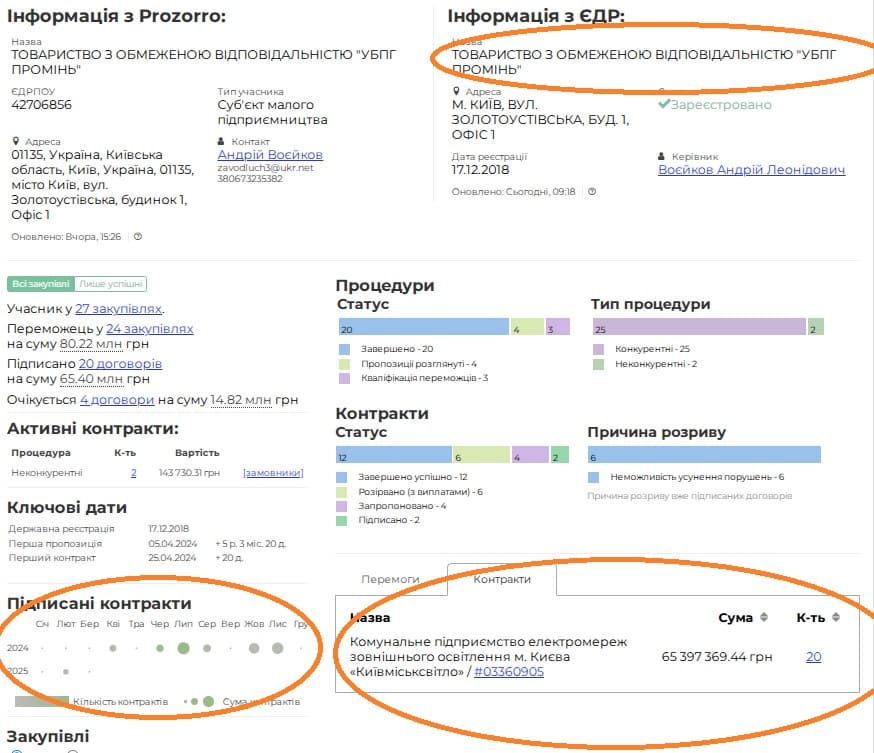Image resolution: width=874 pixels, height=753 pixels.
Task: Click the green checkmark beside 'Зареєстровано'
Action: click(664, 104)
